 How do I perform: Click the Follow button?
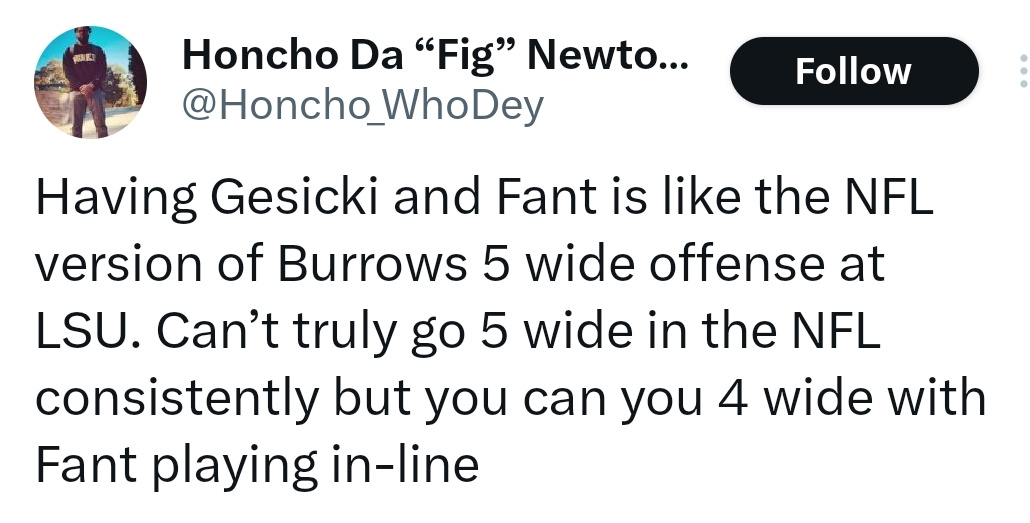(x=854, y=71)
